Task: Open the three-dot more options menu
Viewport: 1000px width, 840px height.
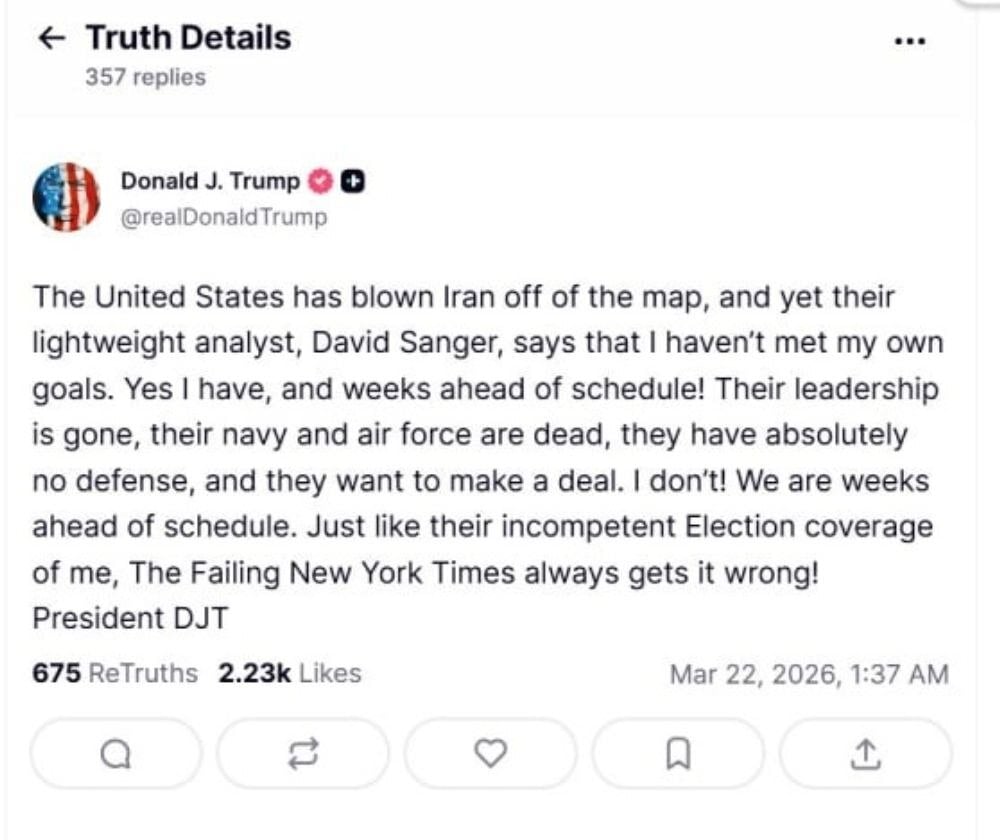Action: click(x=908, y=42)
